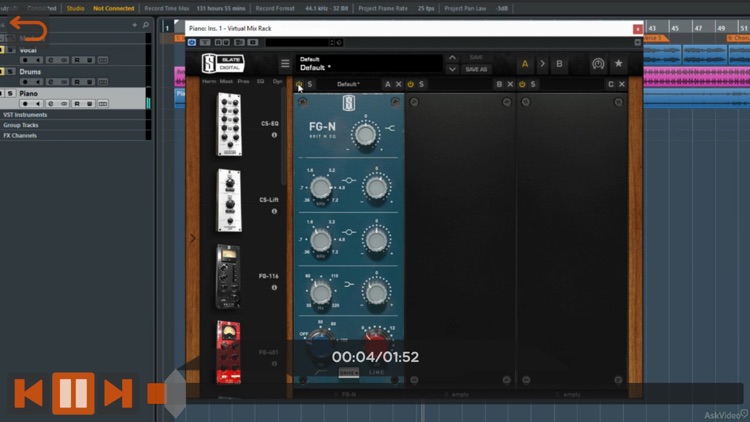Switch to the Mast module tab
The height and width of the screenshot is (422, 750).
click(226, 81)
